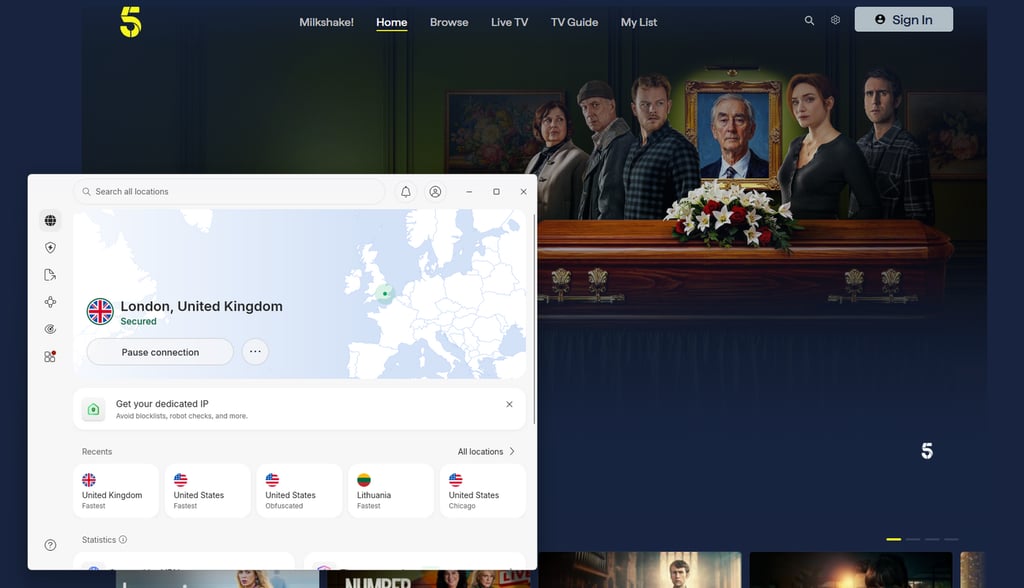Open Live TV page

(x=509, y=22)
